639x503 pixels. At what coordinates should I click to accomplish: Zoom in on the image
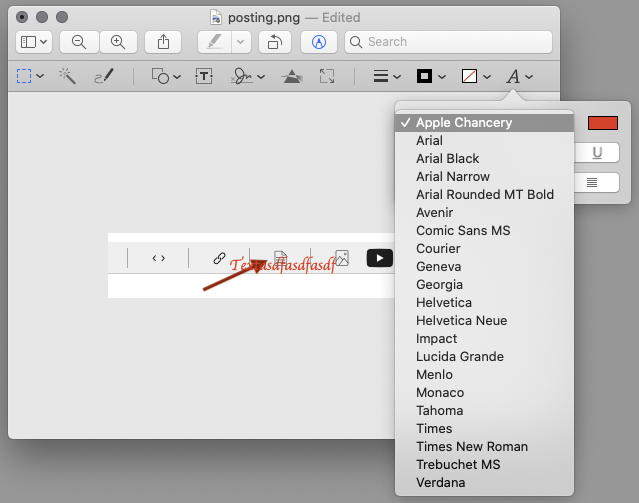coord(118,42)
